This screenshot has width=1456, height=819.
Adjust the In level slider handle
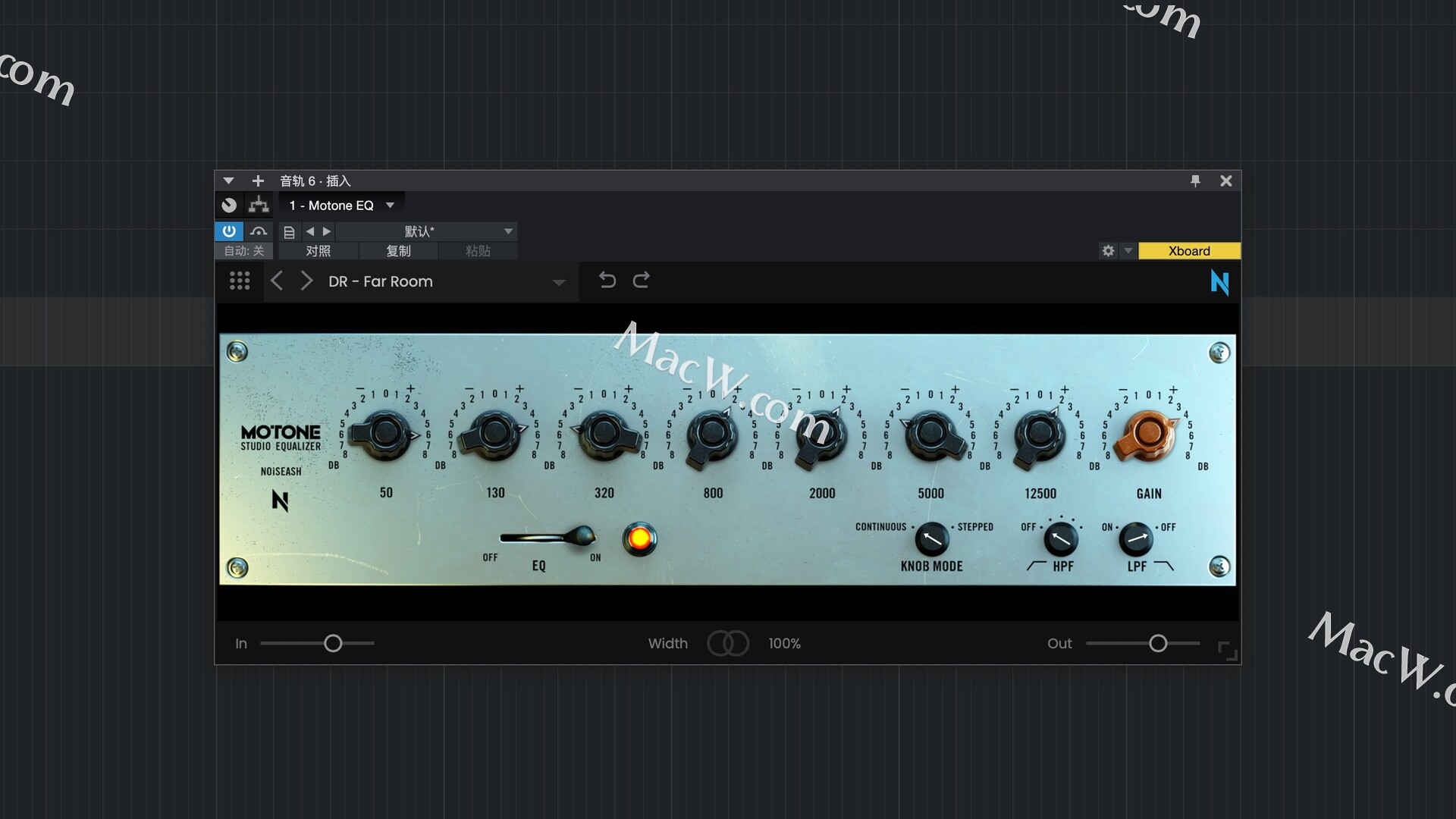pos(333,643)
